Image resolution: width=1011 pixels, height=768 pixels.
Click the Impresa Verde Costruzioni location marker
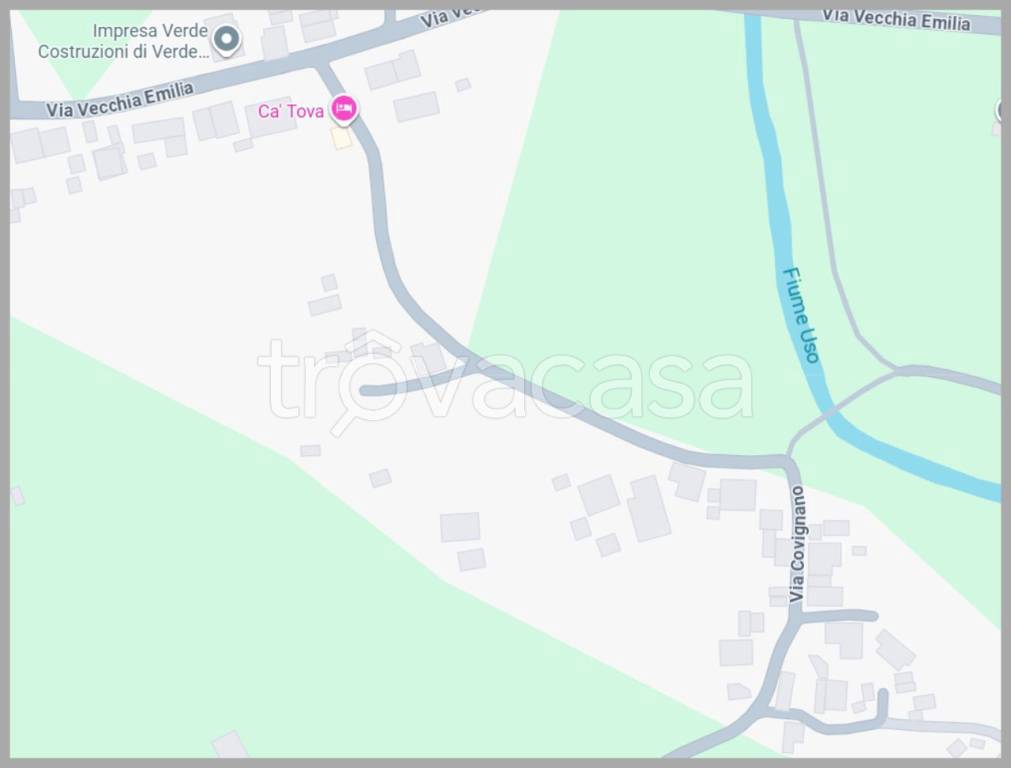(x=226, y=39)
